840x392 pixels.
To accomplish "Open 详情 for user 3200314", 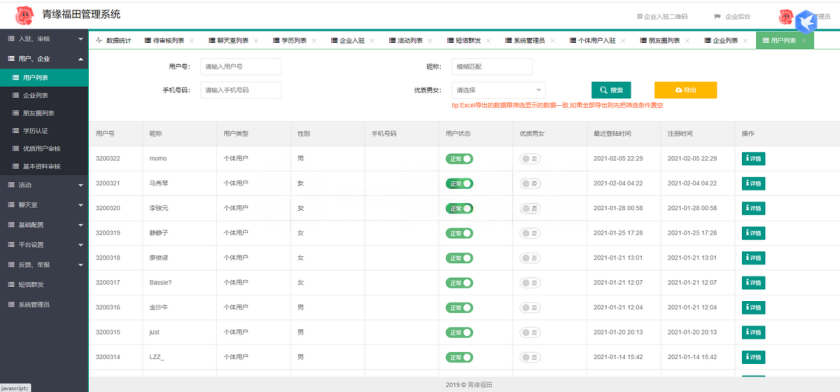I will (753, 357).
